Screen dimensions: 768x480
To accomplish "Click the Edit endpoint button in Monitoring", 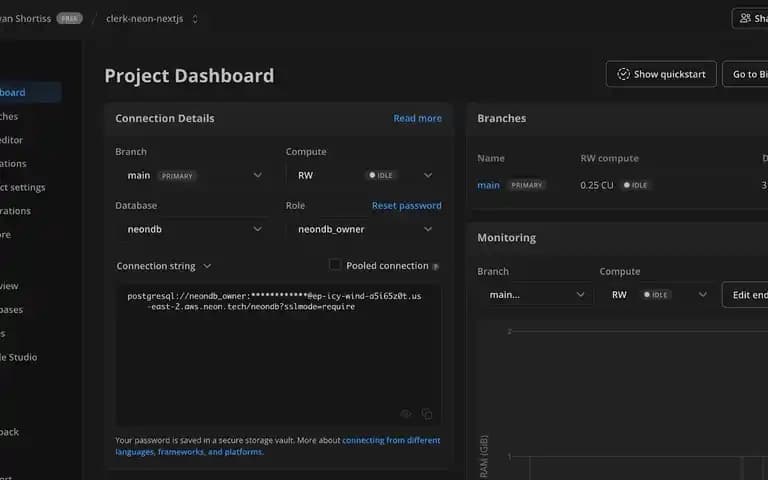I will (x=745, y=295).
